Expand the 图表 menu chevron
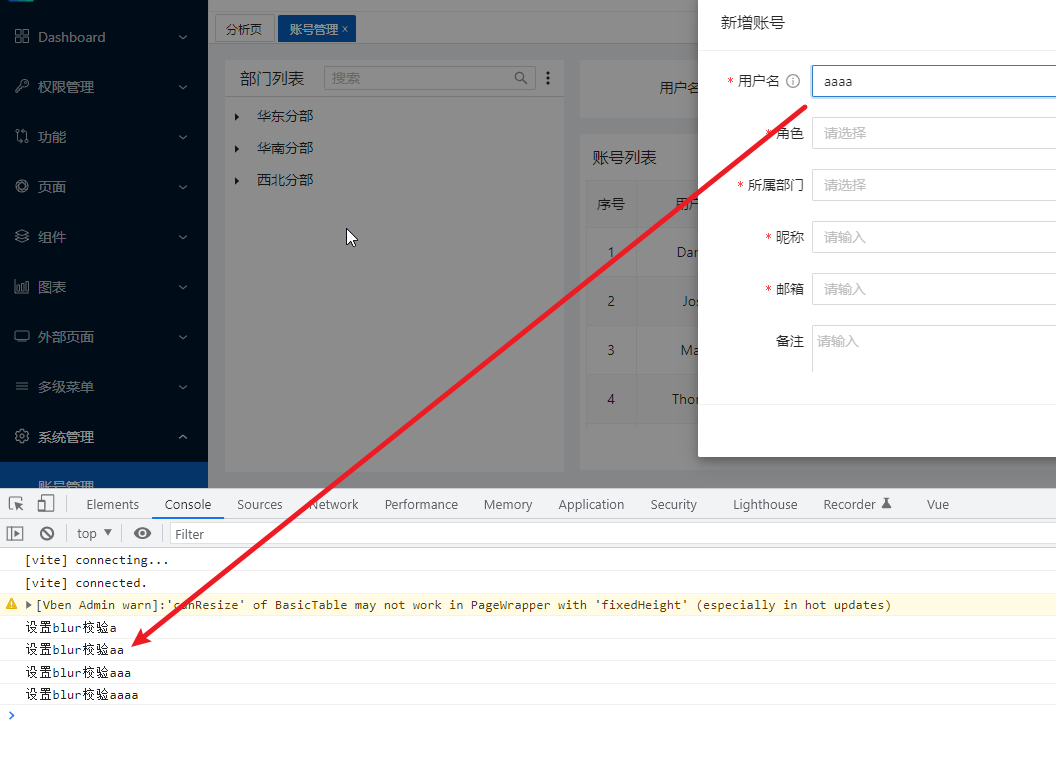Viewport: 1056px width, 767px height. point(183,287)
